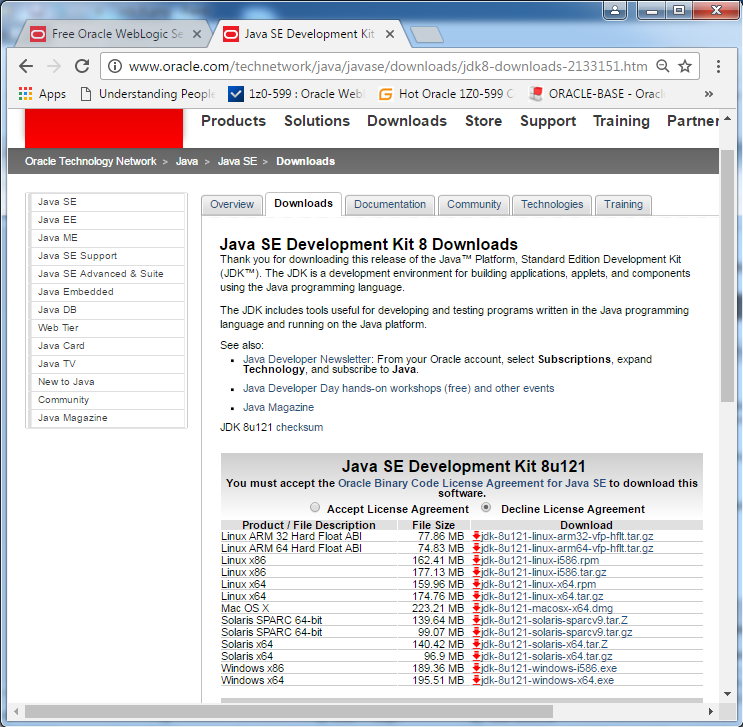Viewport: 743px width, 727px height.
Task: Open the Technologies tab
Action: [x=552, y=204]
